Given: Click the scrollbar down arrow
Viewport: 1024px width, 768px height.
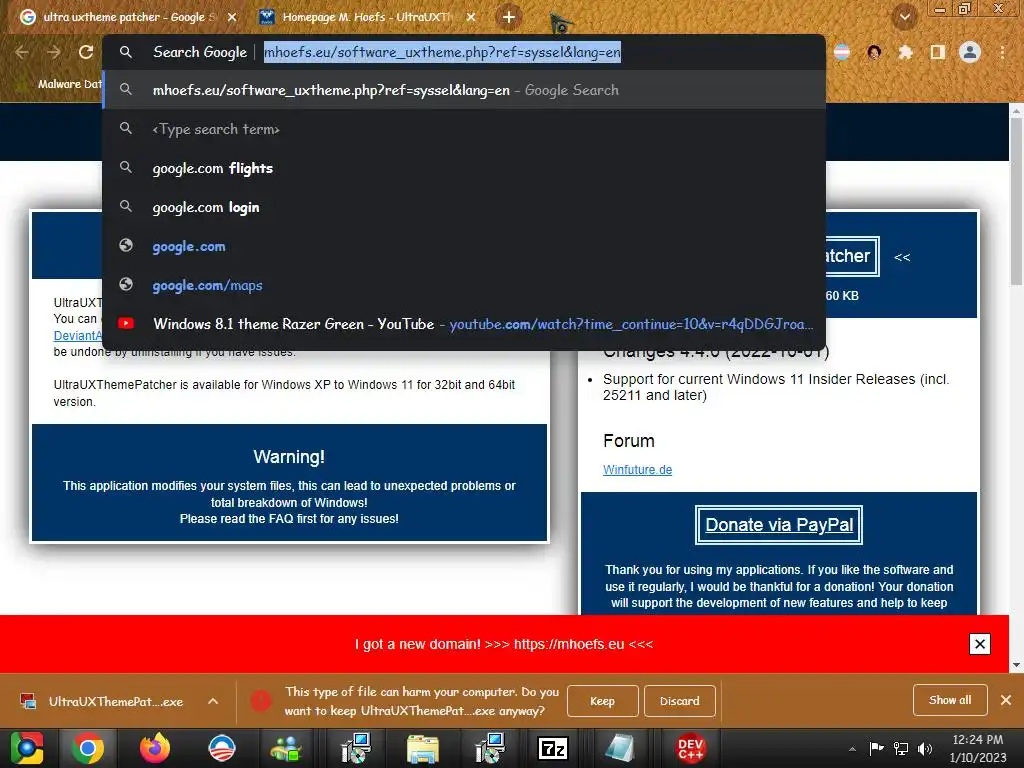Looking at the screenshot, I should (1016, 665).
